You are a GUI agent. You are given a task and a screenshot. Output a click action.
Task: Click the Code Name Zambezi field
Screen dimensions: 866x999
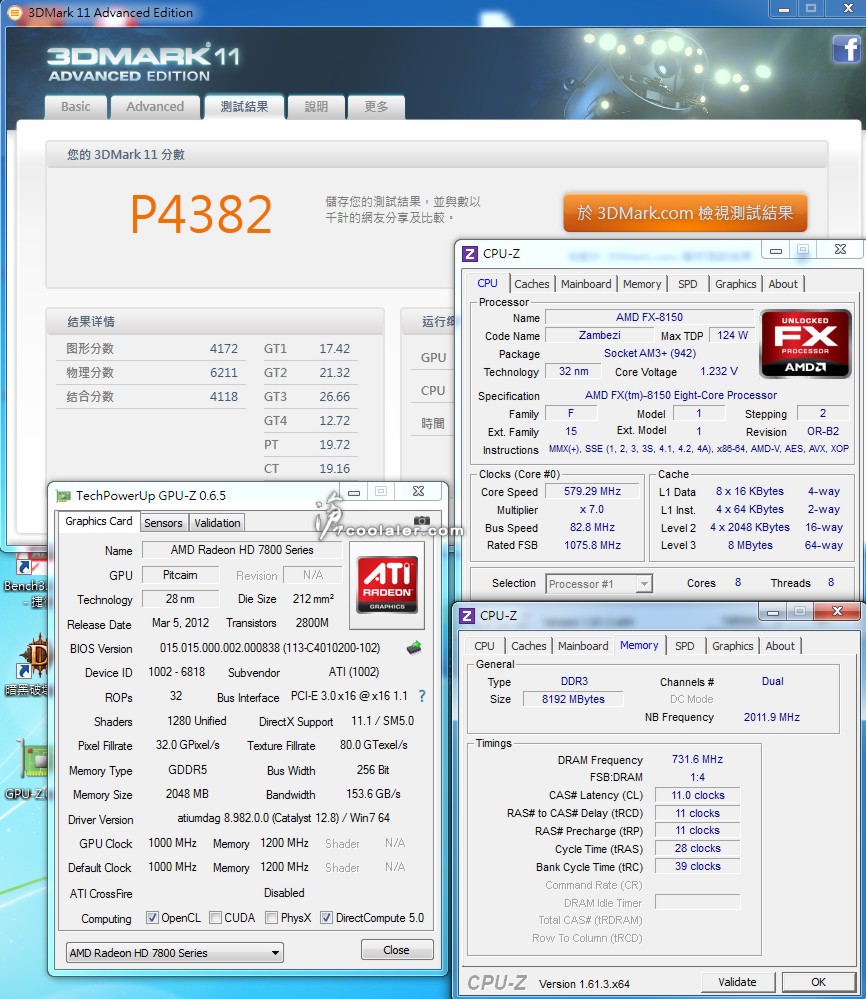[x=599, y=335]
